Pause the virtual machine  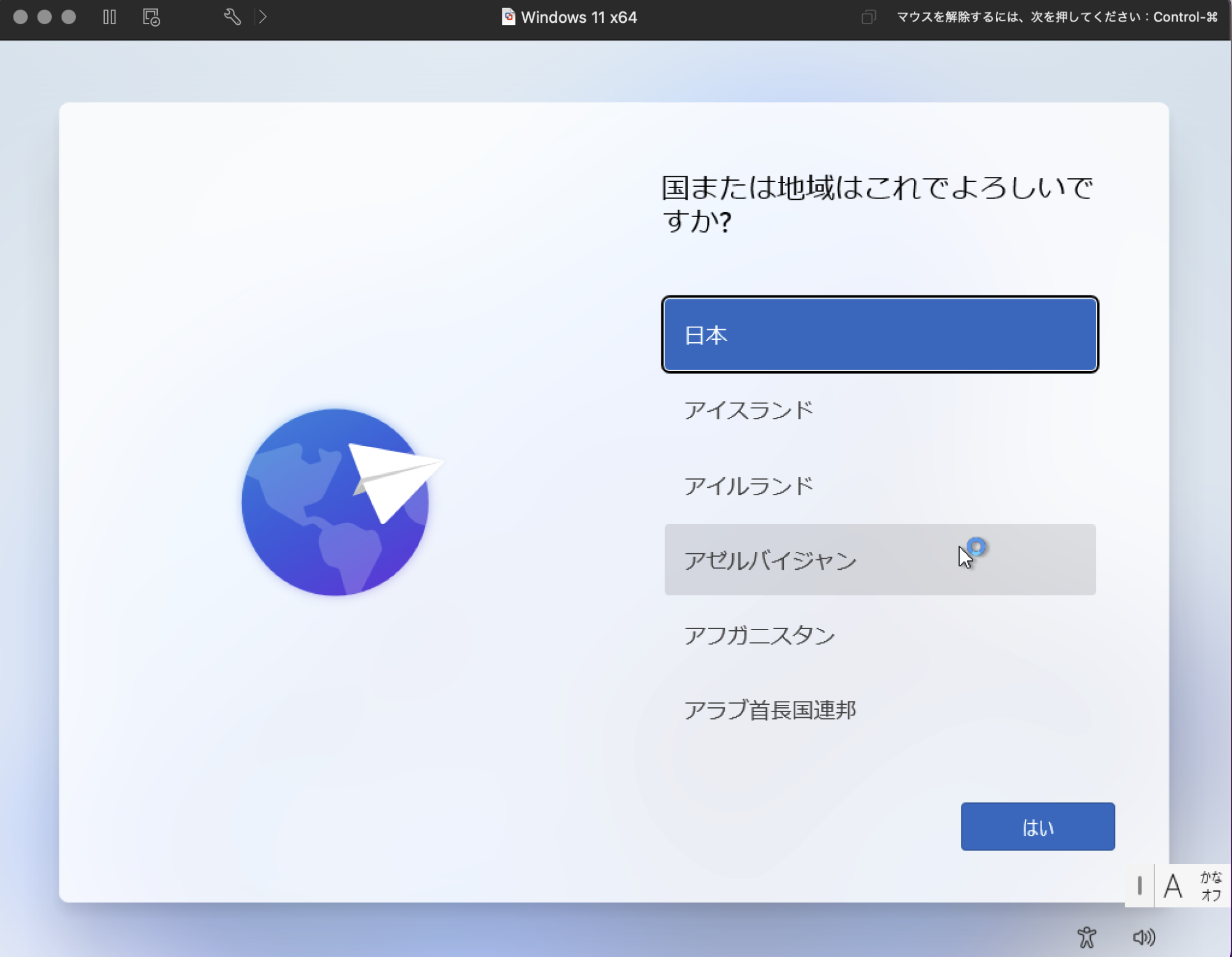pos(110,17)
